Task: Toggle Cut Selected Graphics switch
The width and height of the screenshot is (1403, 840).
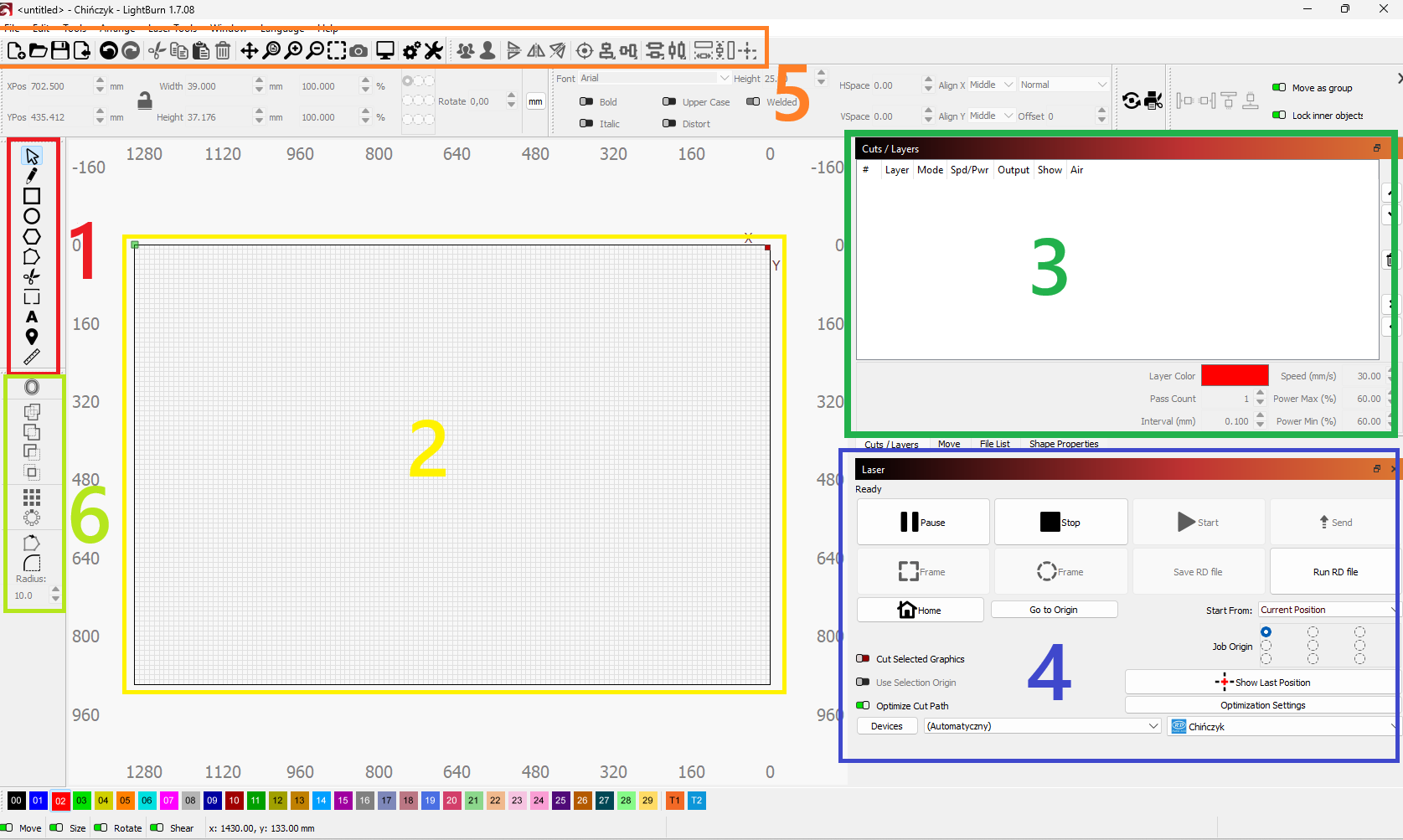Action: [863, 659]
